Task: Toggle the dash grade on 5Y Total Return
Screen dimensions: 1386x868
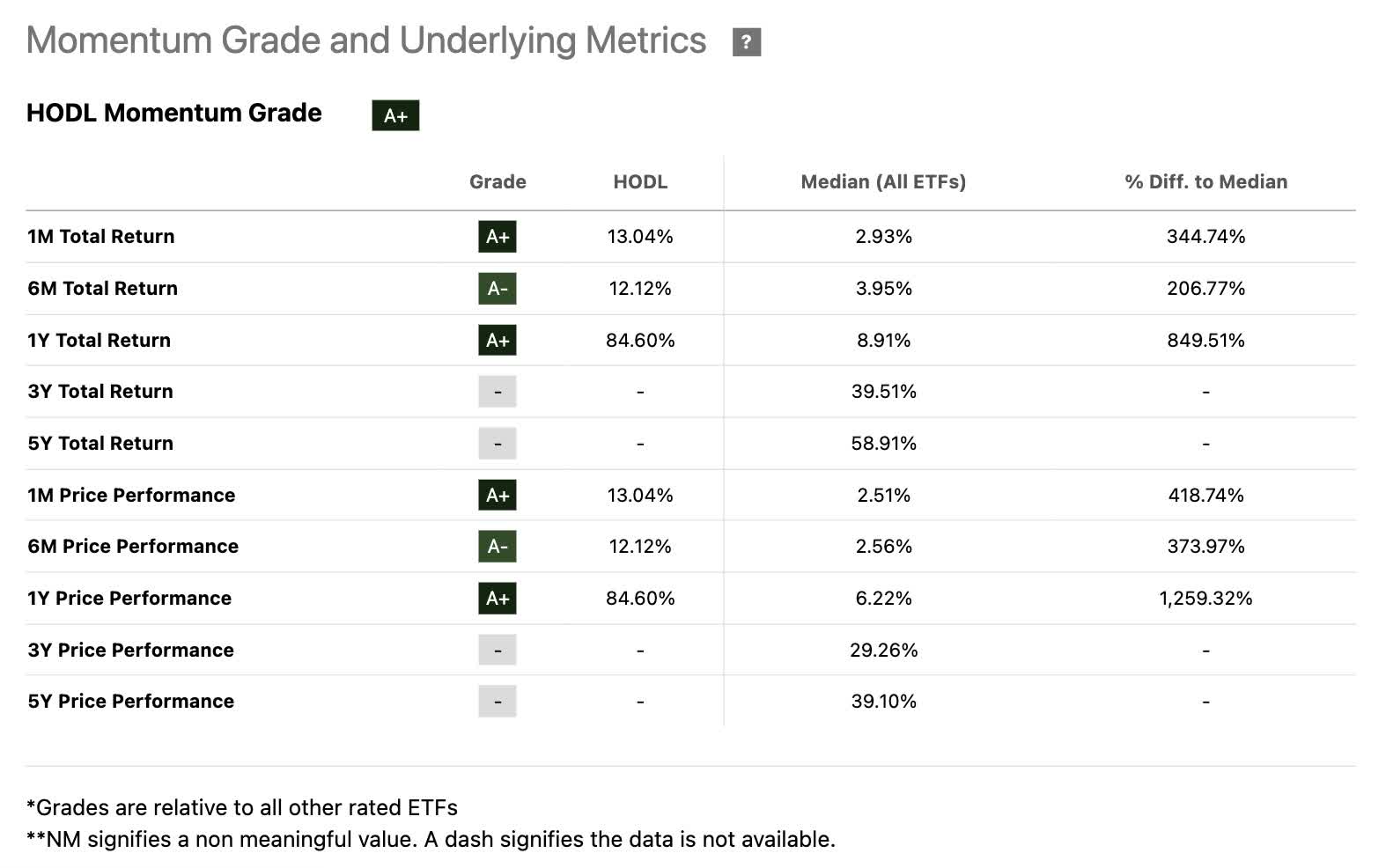Action: pos(498,444)
